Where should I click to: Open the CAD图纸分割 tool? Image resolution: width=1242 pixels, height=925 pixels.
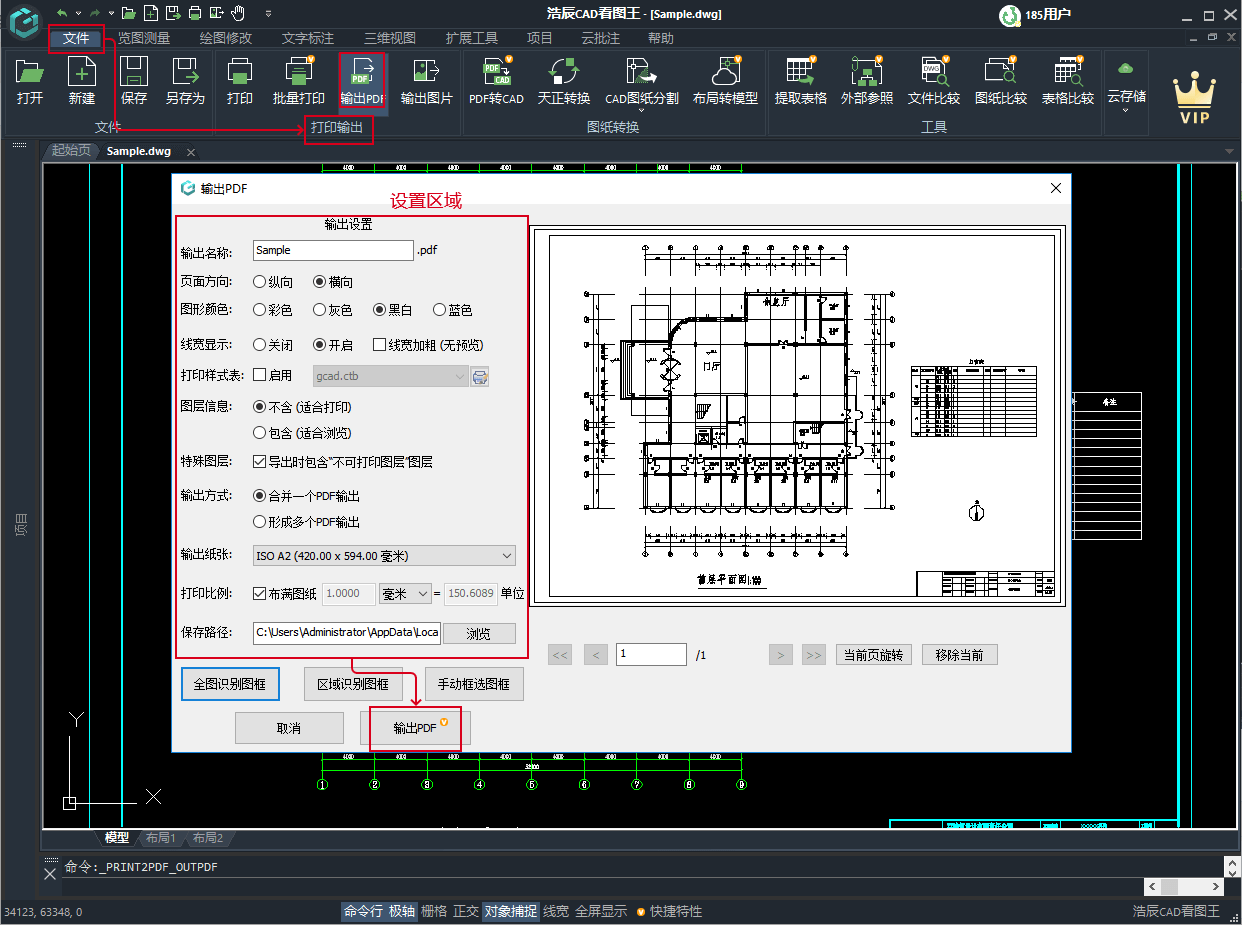[641, 80]
